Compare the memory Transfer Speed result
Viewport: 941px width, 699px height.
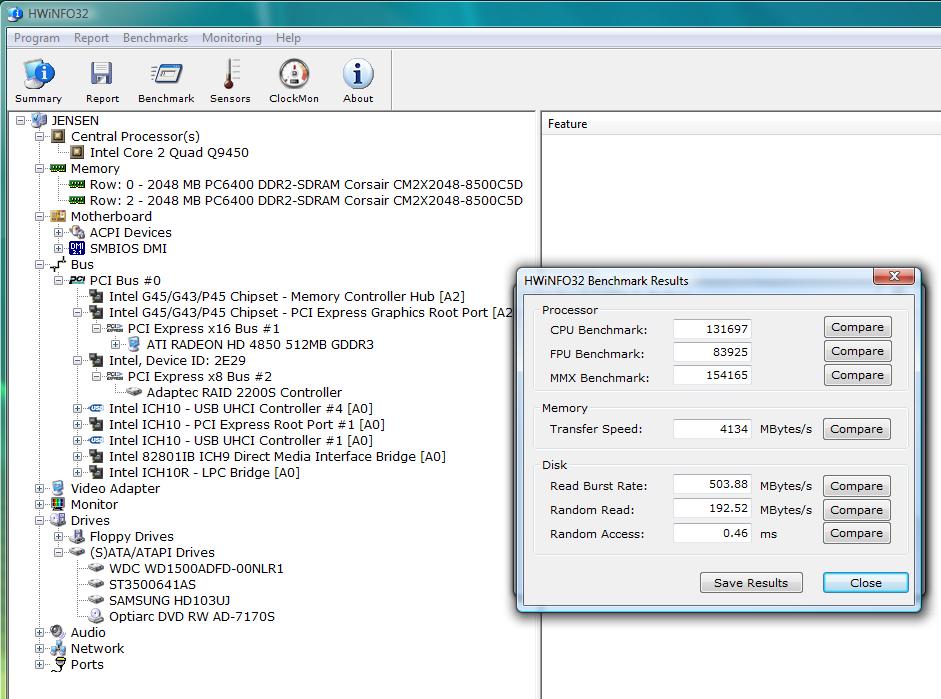coord(856,429)
